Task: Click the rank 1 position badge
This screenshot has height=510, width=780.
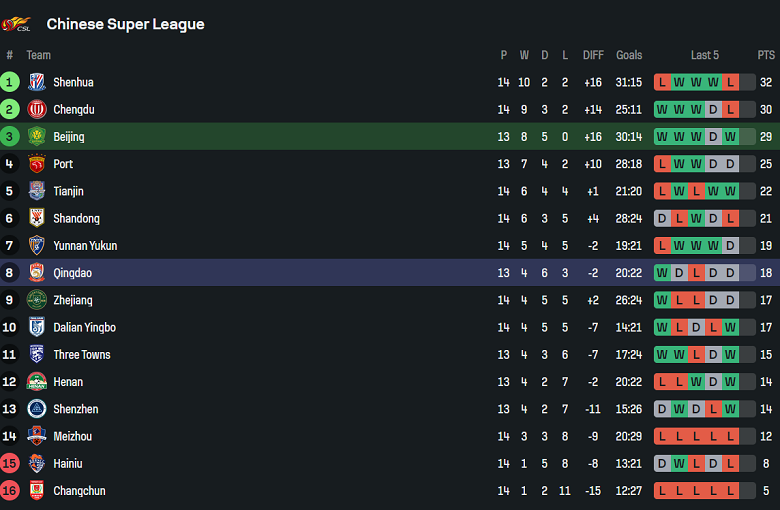Action: pos(10,82)
